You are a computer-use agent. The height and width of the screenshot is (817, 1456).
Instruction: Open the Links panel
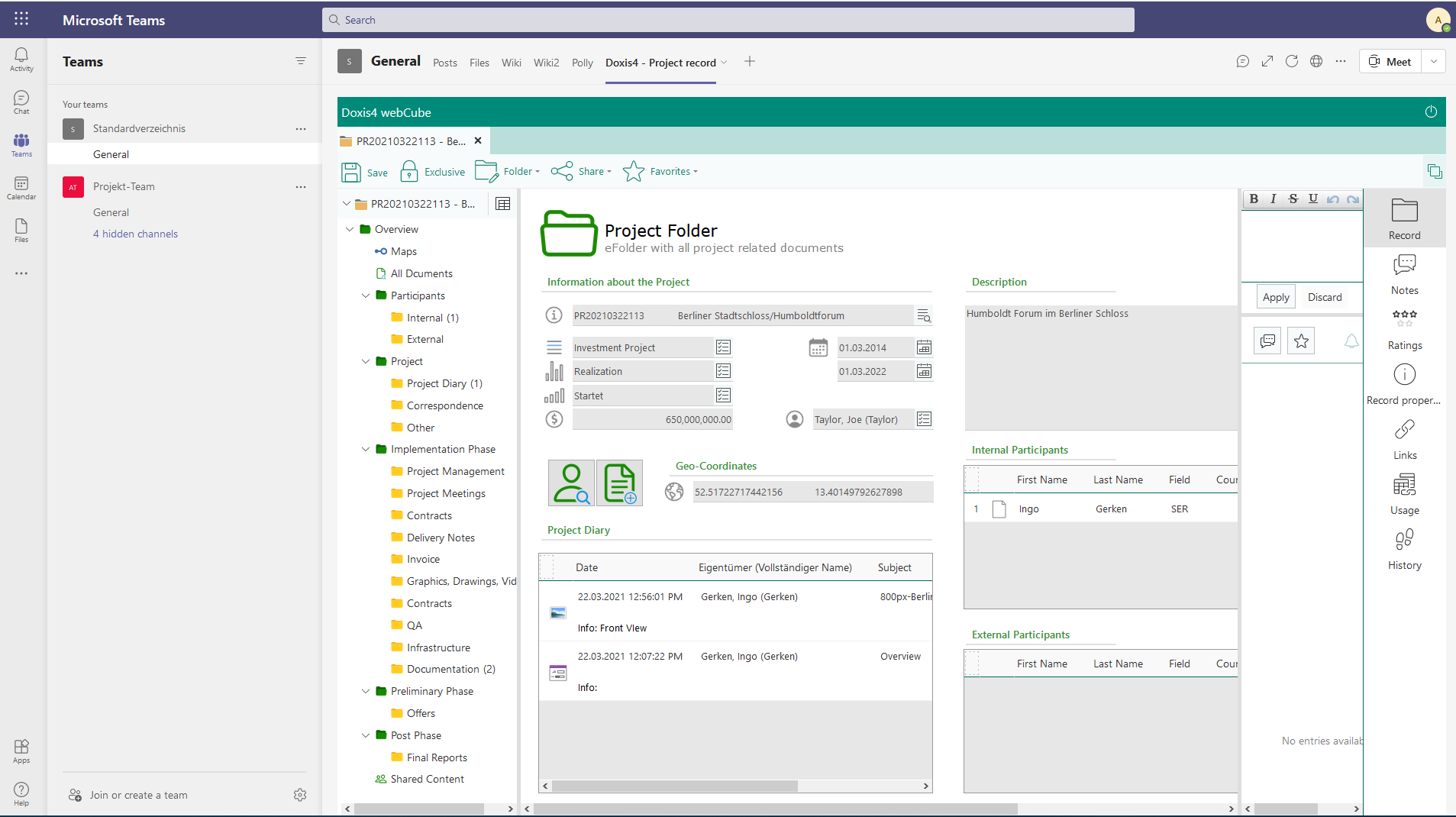pos(1404,440)
